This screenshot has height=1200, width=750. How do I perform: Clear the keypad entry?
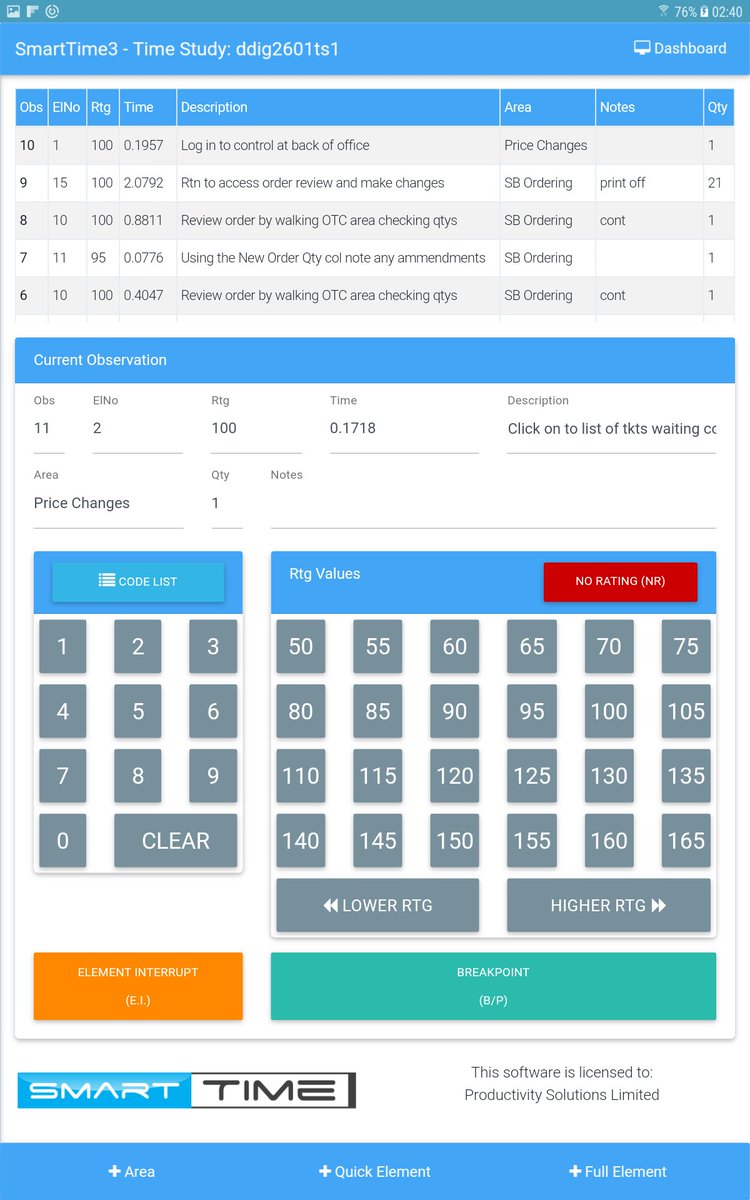click(x=176, y=841)
